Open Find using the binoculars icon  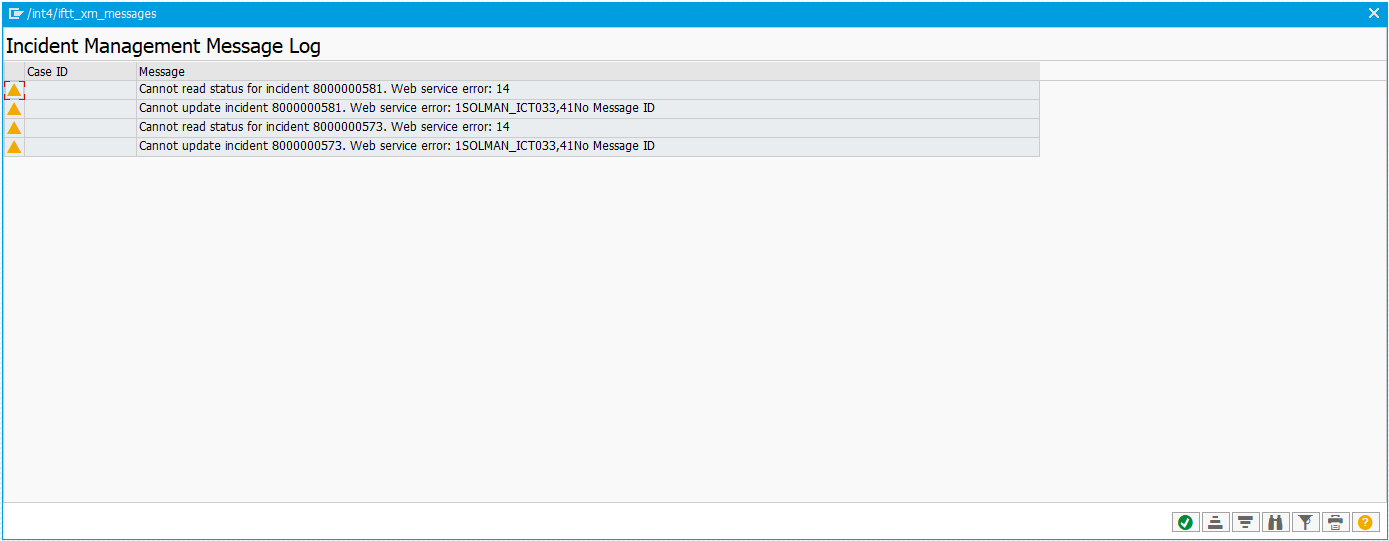coord(1275,522)
